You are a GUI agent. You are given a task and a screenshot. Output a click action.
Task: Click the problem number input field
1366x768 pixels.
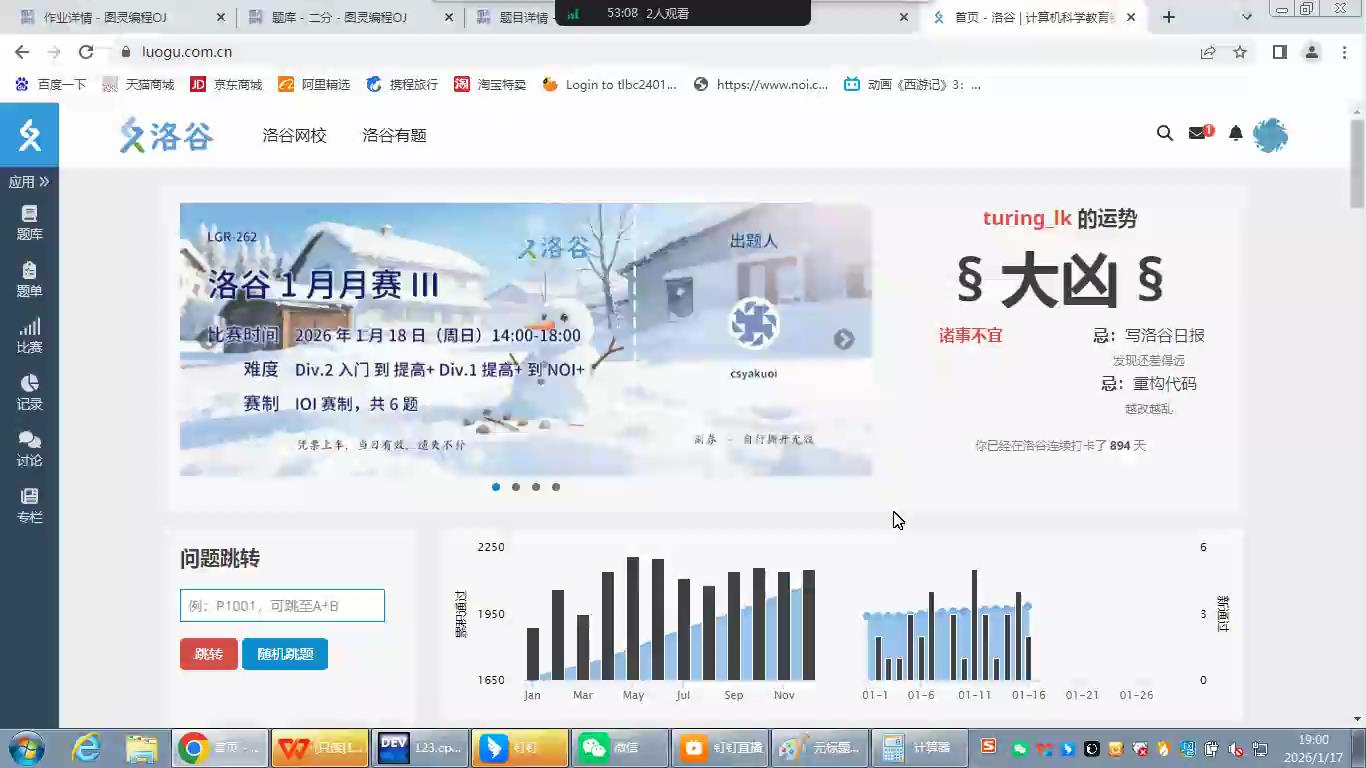[x=282, y=606]
